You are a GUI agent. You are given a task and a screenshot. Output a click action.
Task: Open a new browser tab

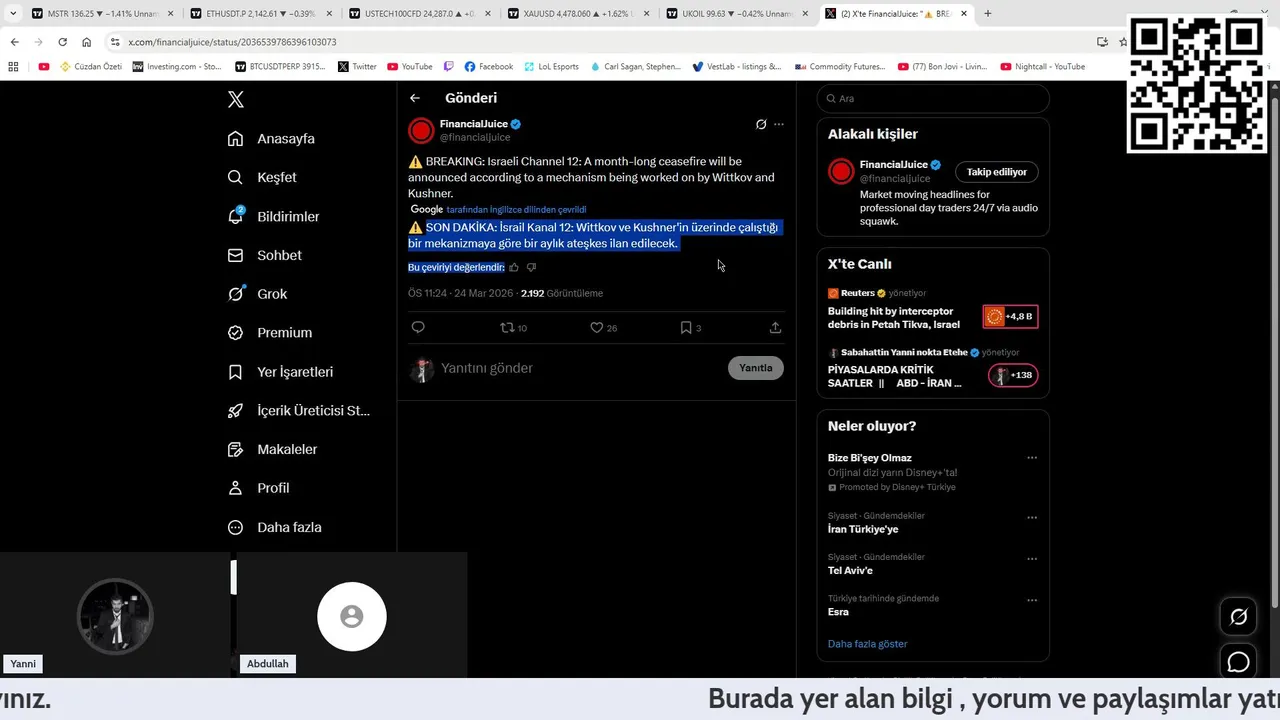tap(988, 14)
